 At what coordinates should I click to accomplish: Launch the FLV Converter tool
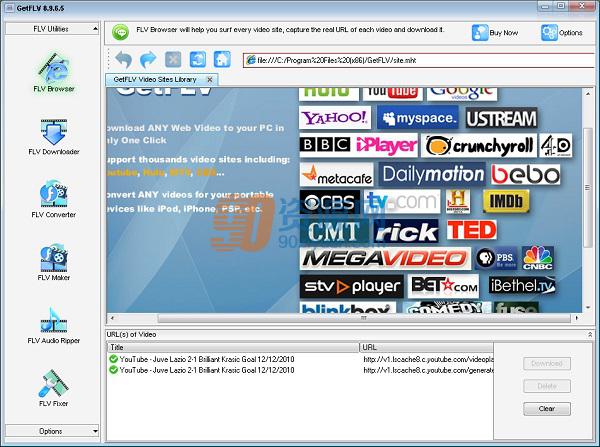pyautogui.click(x=54, y=199)
